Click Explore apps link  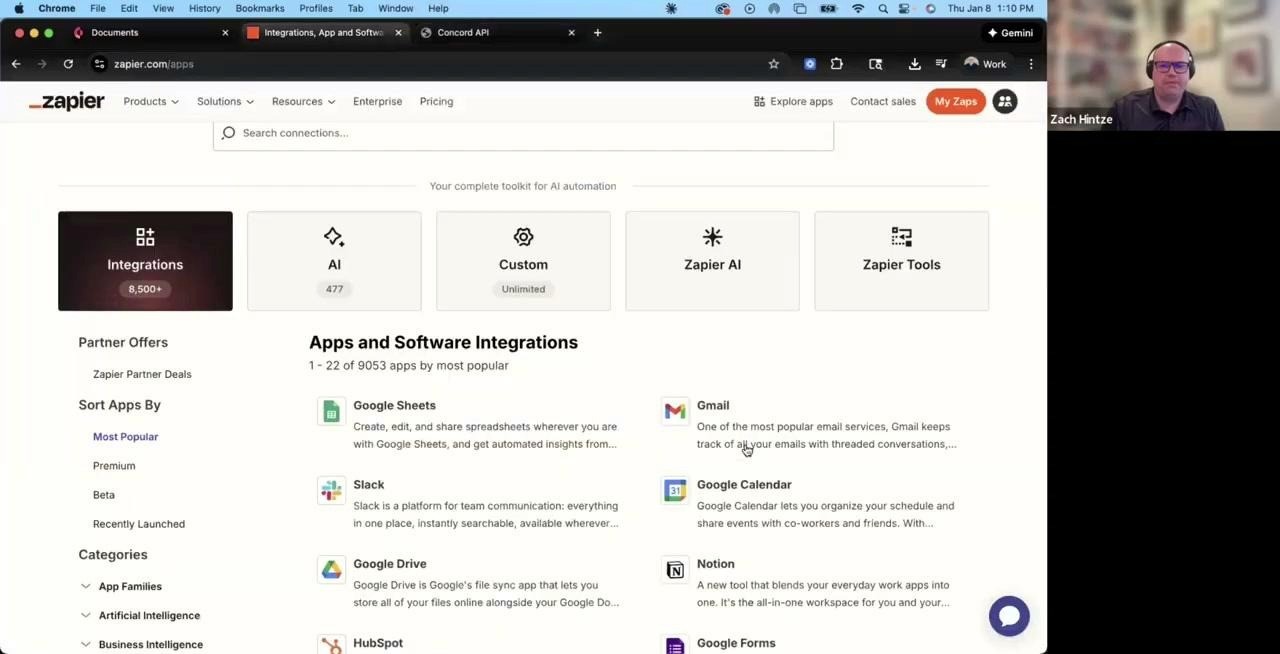(x=793, y=101)
